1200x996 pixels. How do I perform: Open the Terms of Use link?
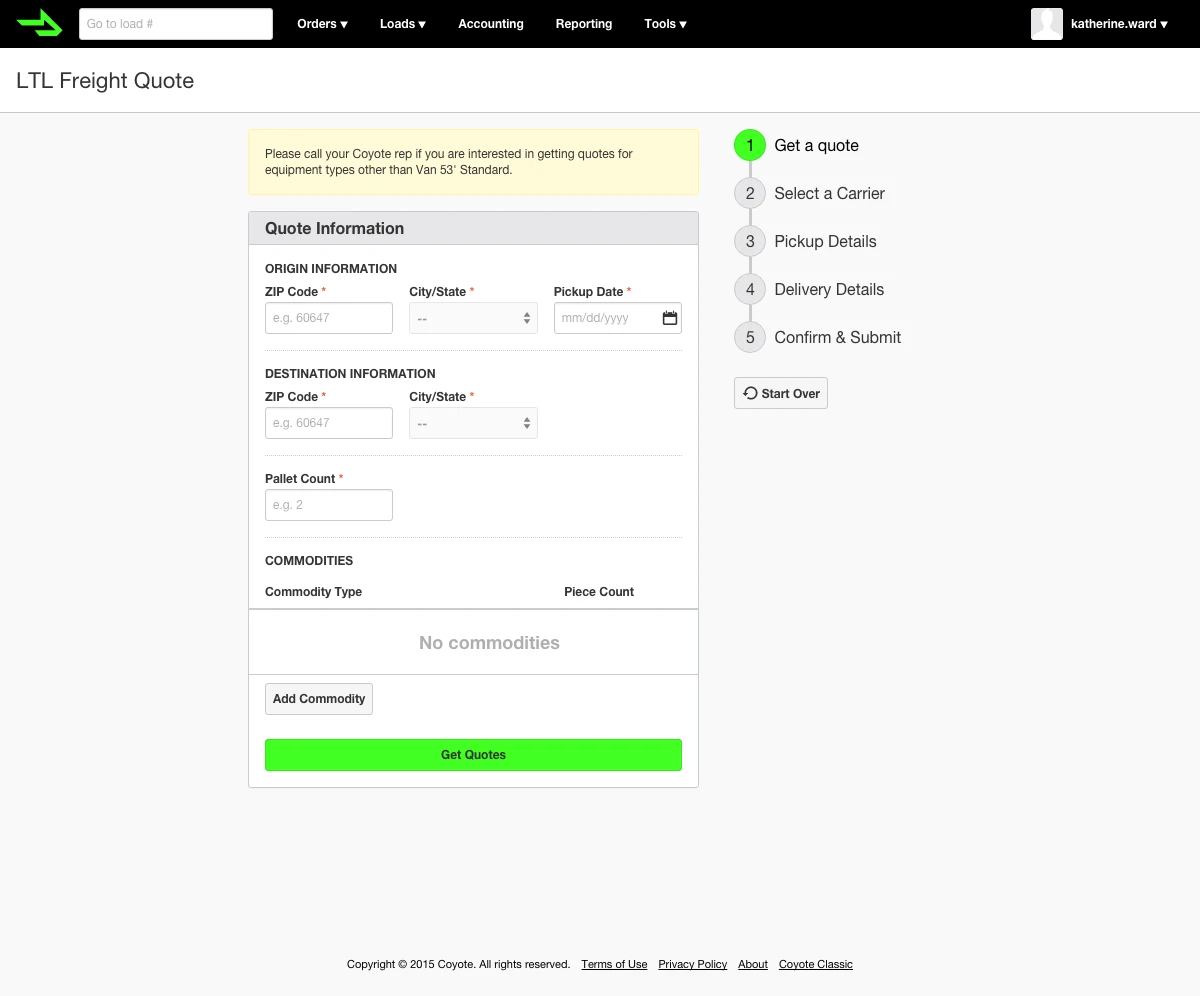(614, 965)
